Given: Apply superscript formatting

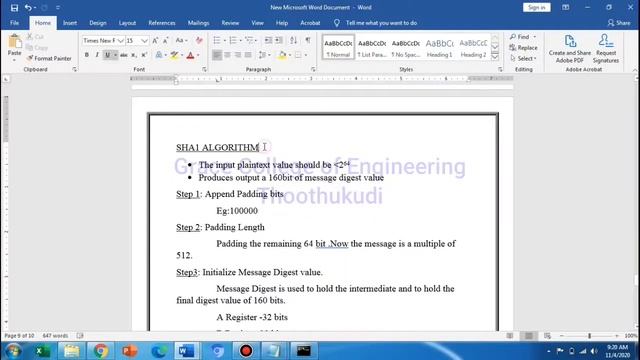Looking at the screenshot, I should coord(144,55).
